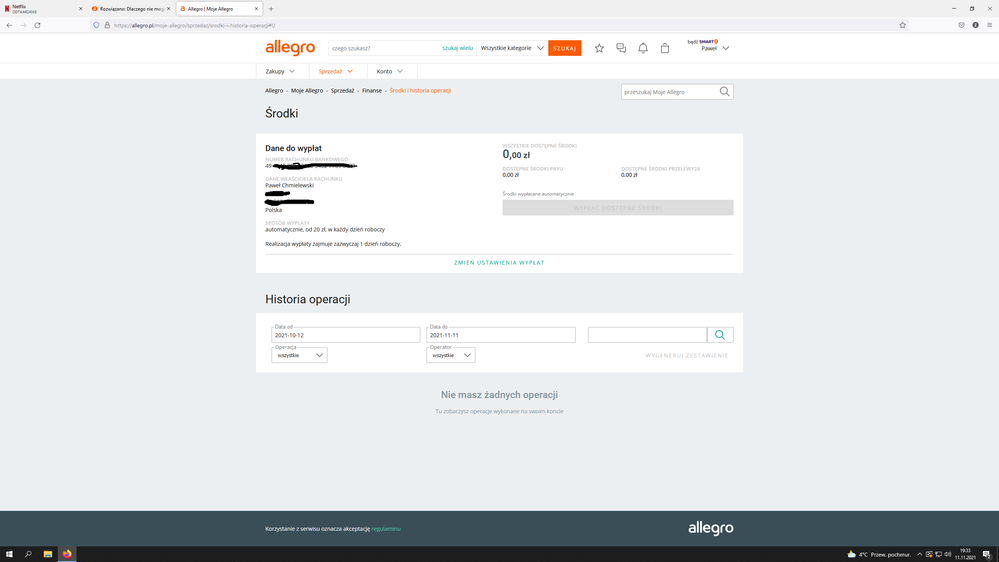The image size is (999, 562).
Task: Reload the page in browser toolbar
Action: (x=38, y=25)
